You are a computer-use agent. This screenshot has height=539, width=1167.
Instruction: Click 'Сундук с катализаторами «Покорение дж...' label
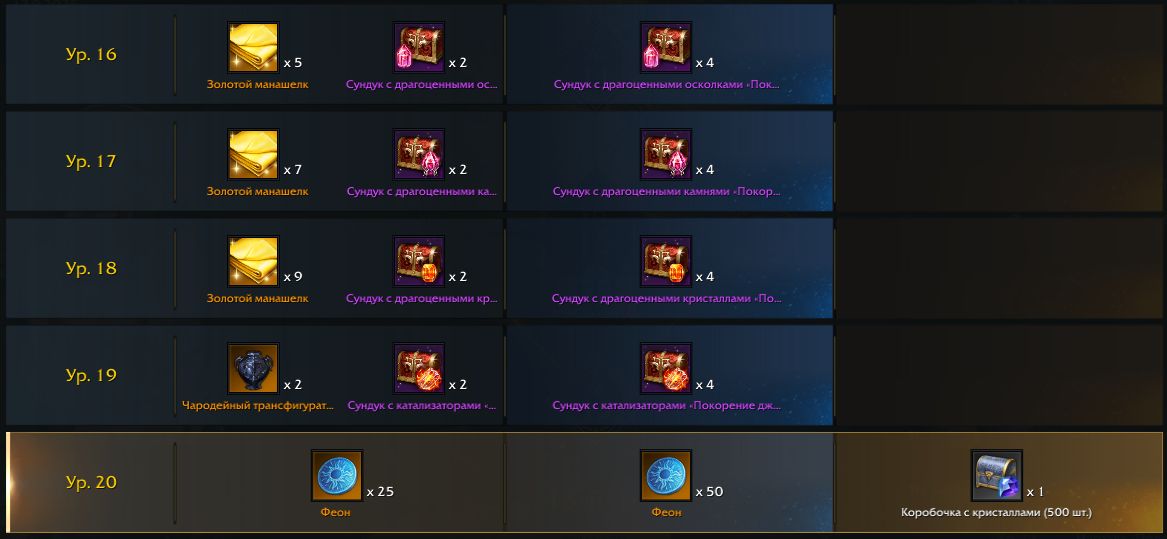[x=666, y=406]
